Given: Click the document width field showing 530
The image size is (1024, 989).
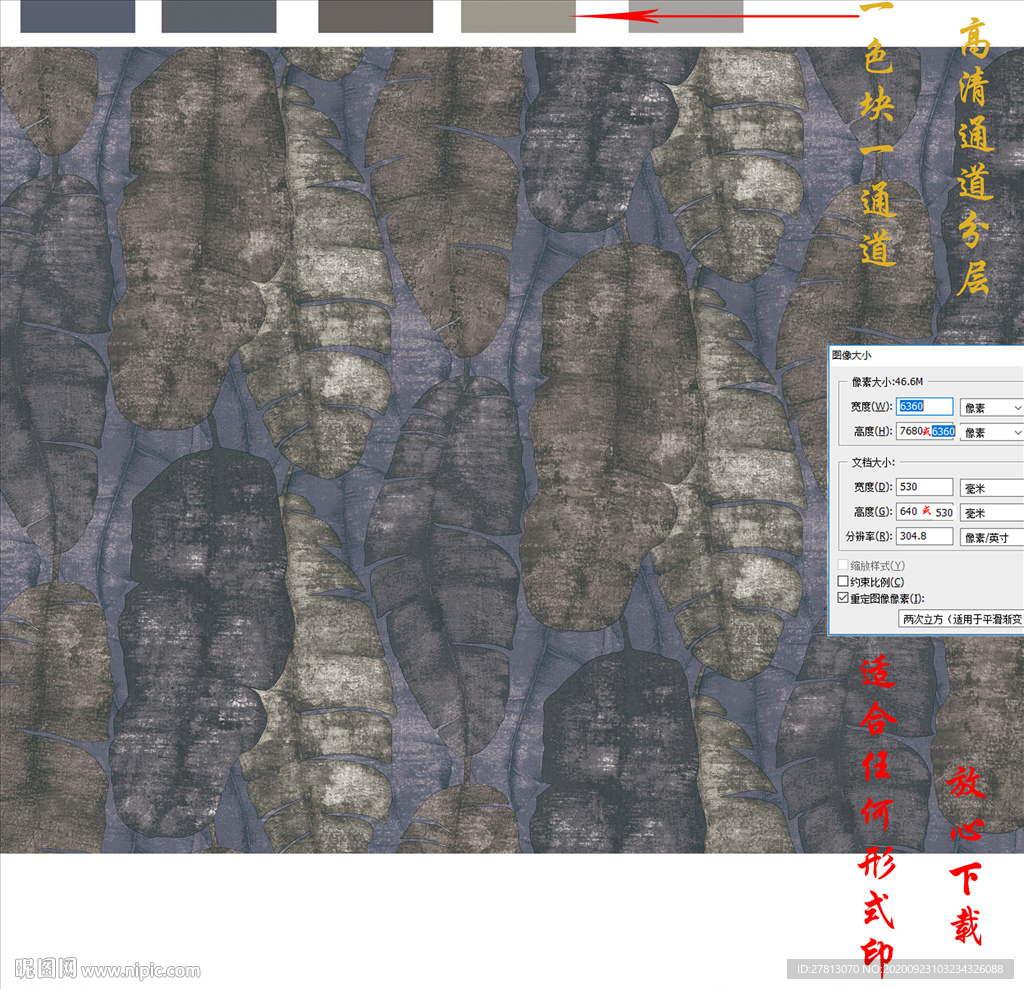Looking at the screenshot, I should (x=924, y=487).
